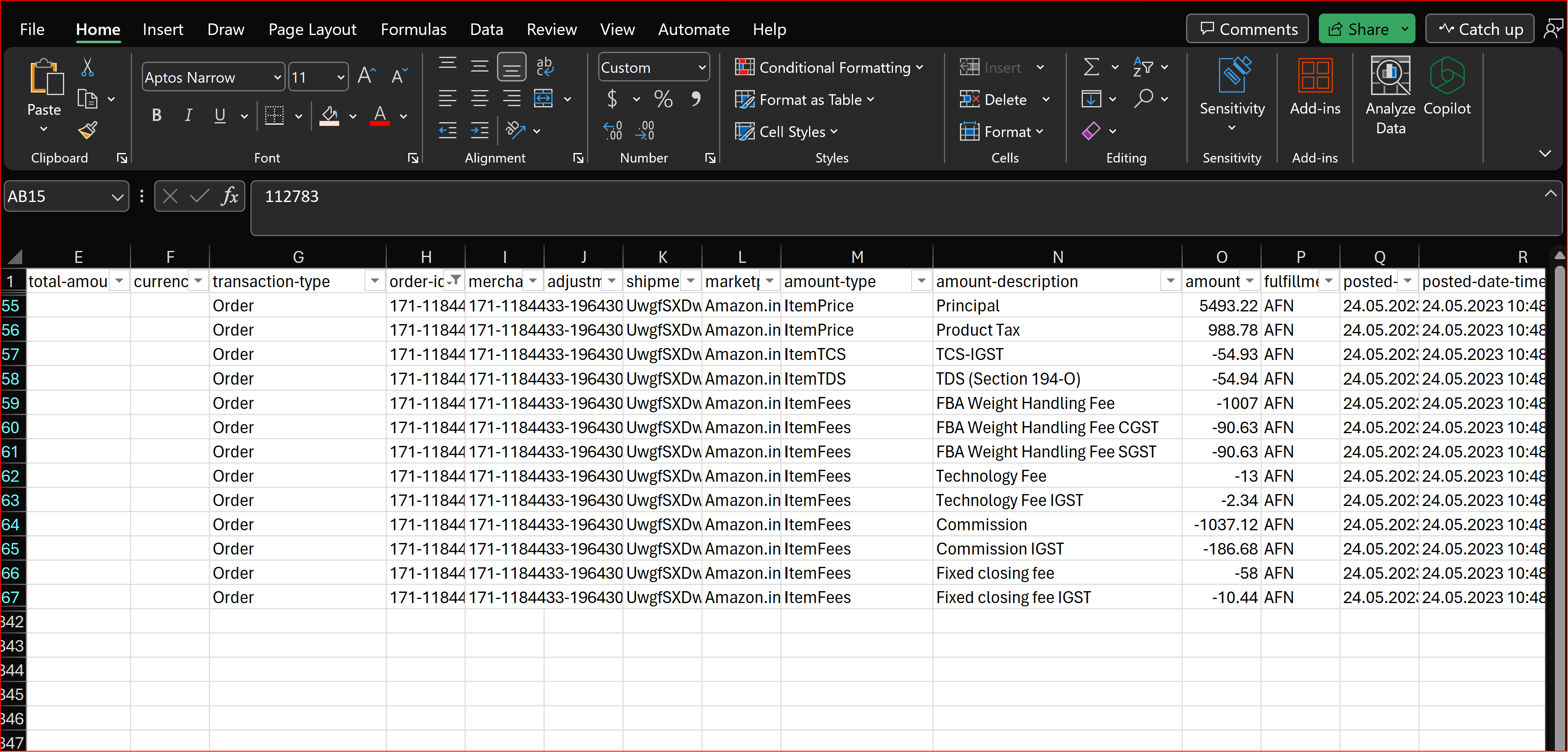This screenshot has width=1568, height=752.
Task: Open the Custom number format dropdown
Action: pyautogui.click(x=702, y=67)
